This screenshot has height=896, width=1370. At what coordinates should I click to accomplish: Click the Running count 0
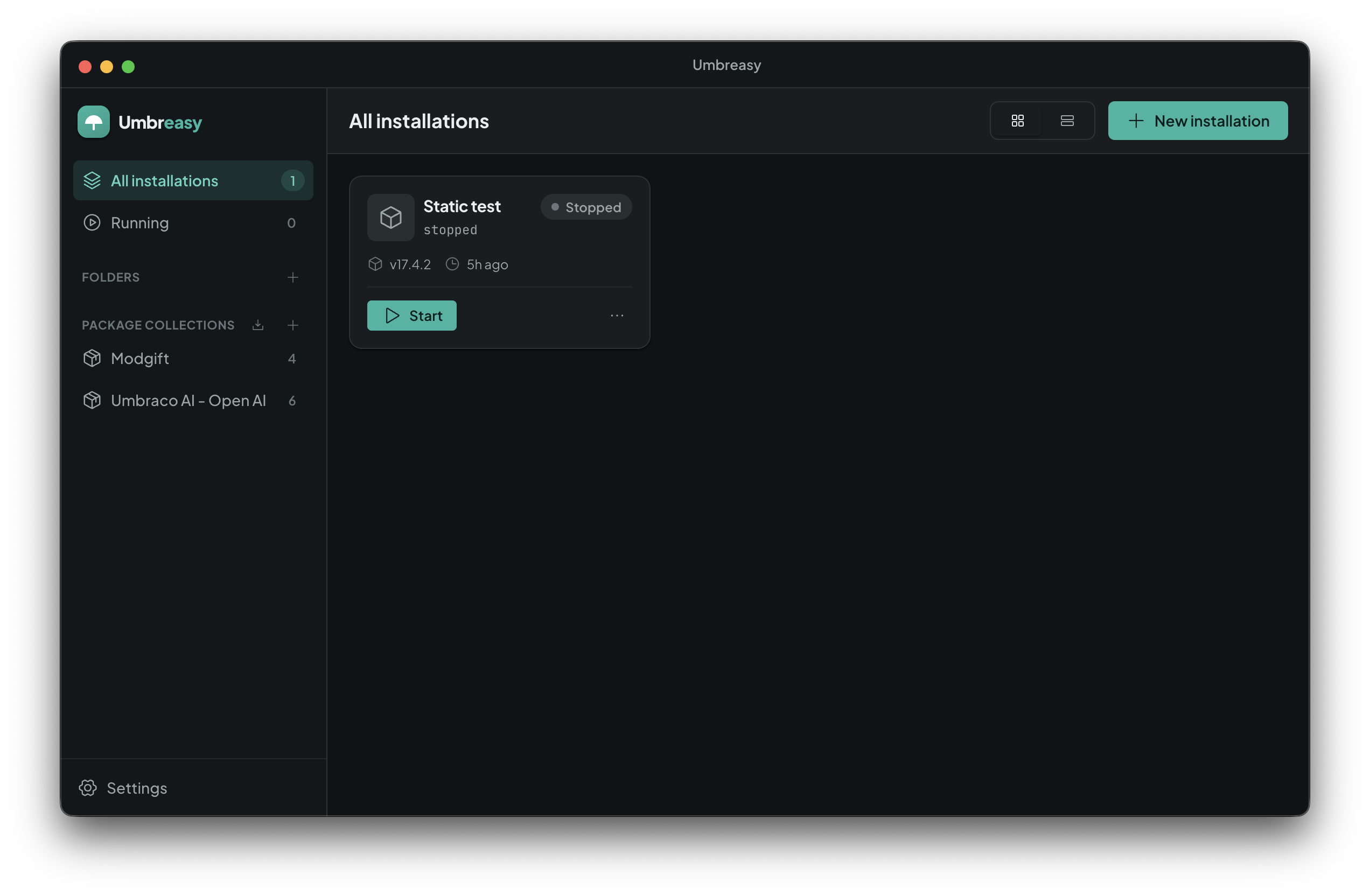(x=291, y=223)
